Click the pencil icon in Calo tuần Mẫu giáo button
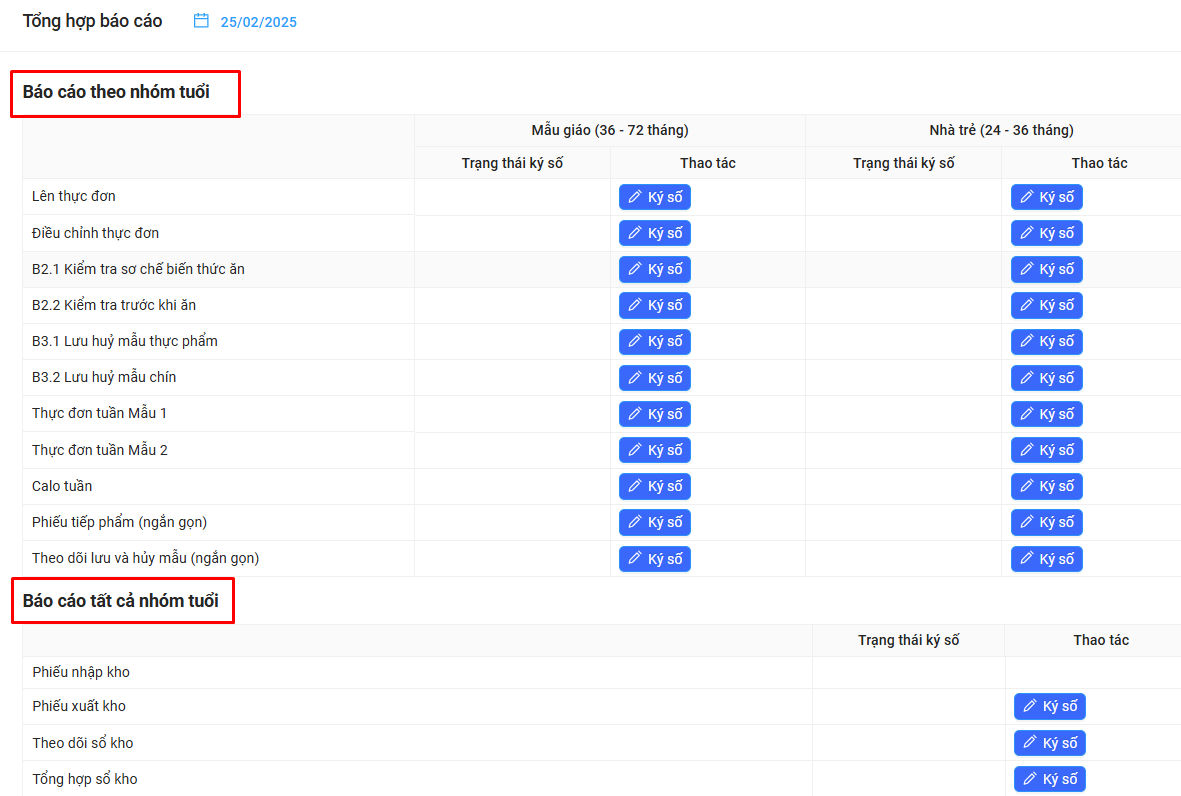 click(x=635, y=486)
